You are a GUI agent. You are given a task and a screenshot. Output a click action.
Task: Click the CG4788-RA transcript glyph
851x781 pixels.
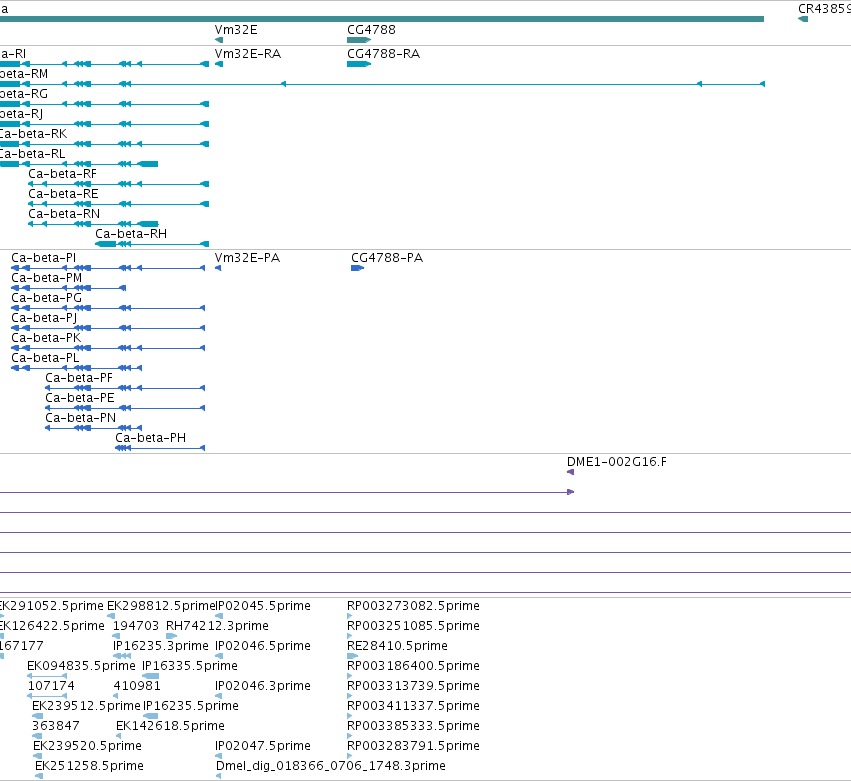(359, 64)
